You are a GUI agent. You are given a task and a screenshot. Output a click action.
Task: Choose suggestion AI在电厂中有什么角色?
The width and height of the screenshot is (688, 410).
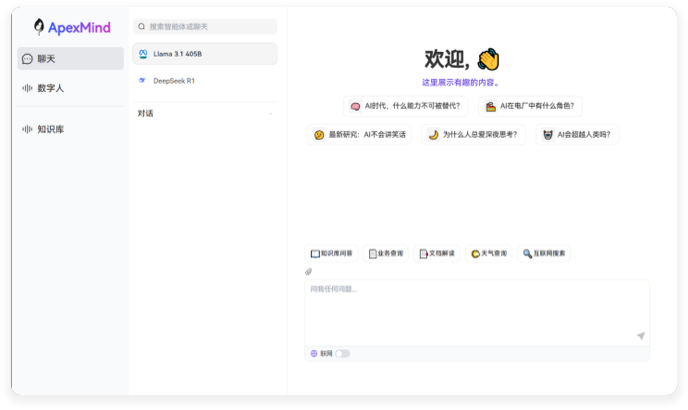530,106
